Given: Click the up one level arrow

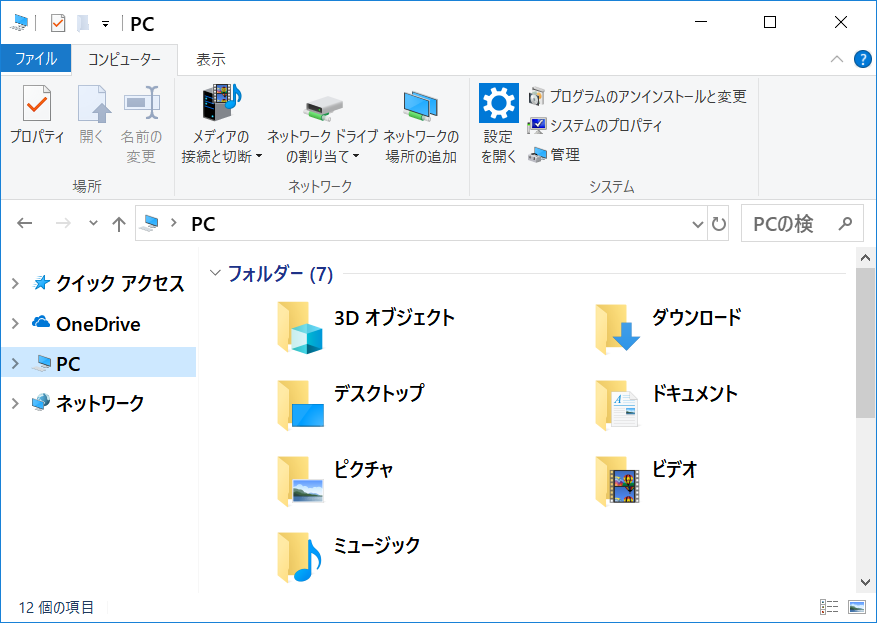Looking at the screenshot, I should pos(119,225).
